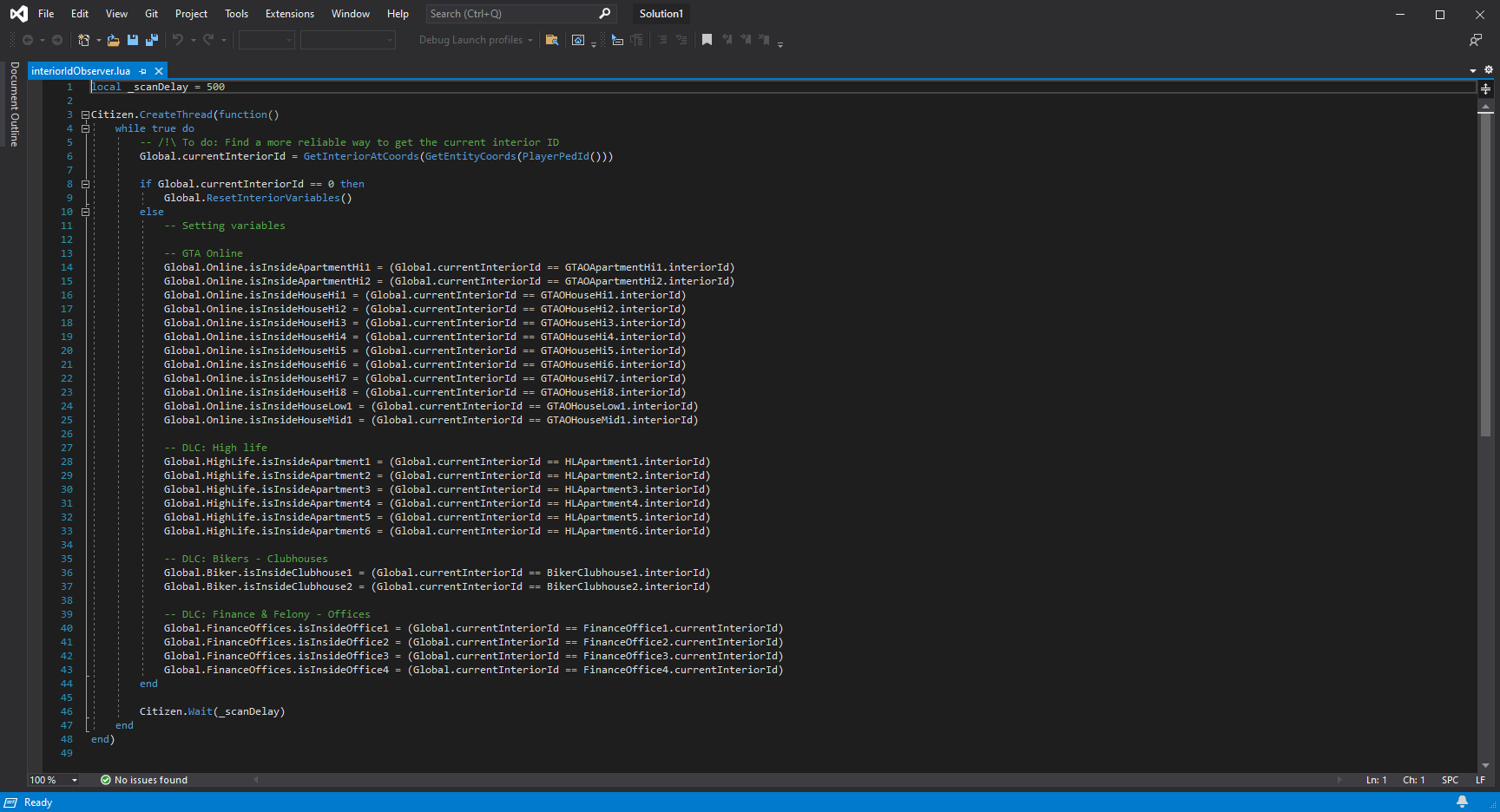The image size is (1500, 812).
Task: Toggle a bookmark with the bookmark icon
Action: [x=707, y=39]
